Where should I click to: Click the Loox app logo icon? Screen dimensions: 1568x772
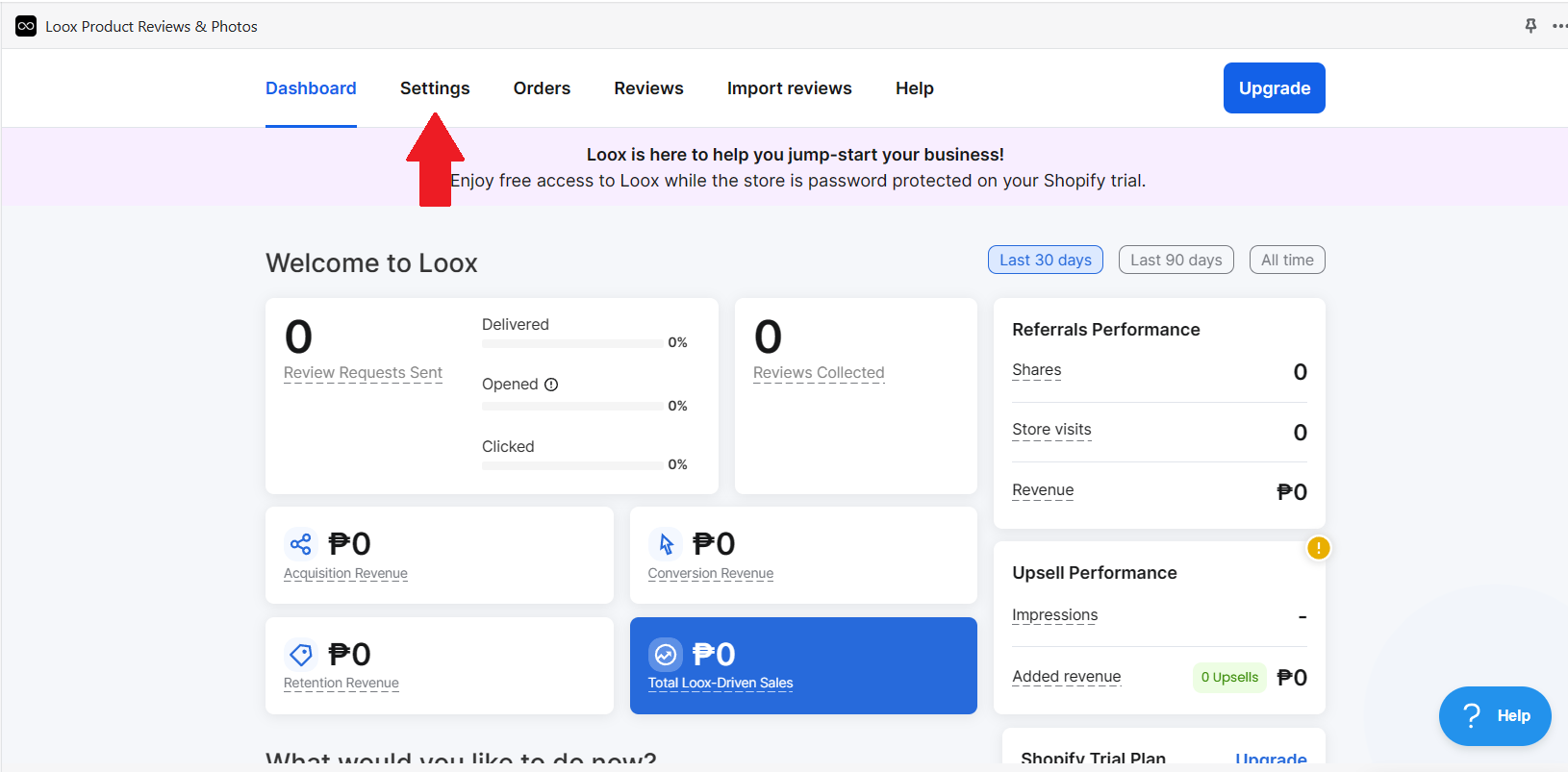[26, 26]
